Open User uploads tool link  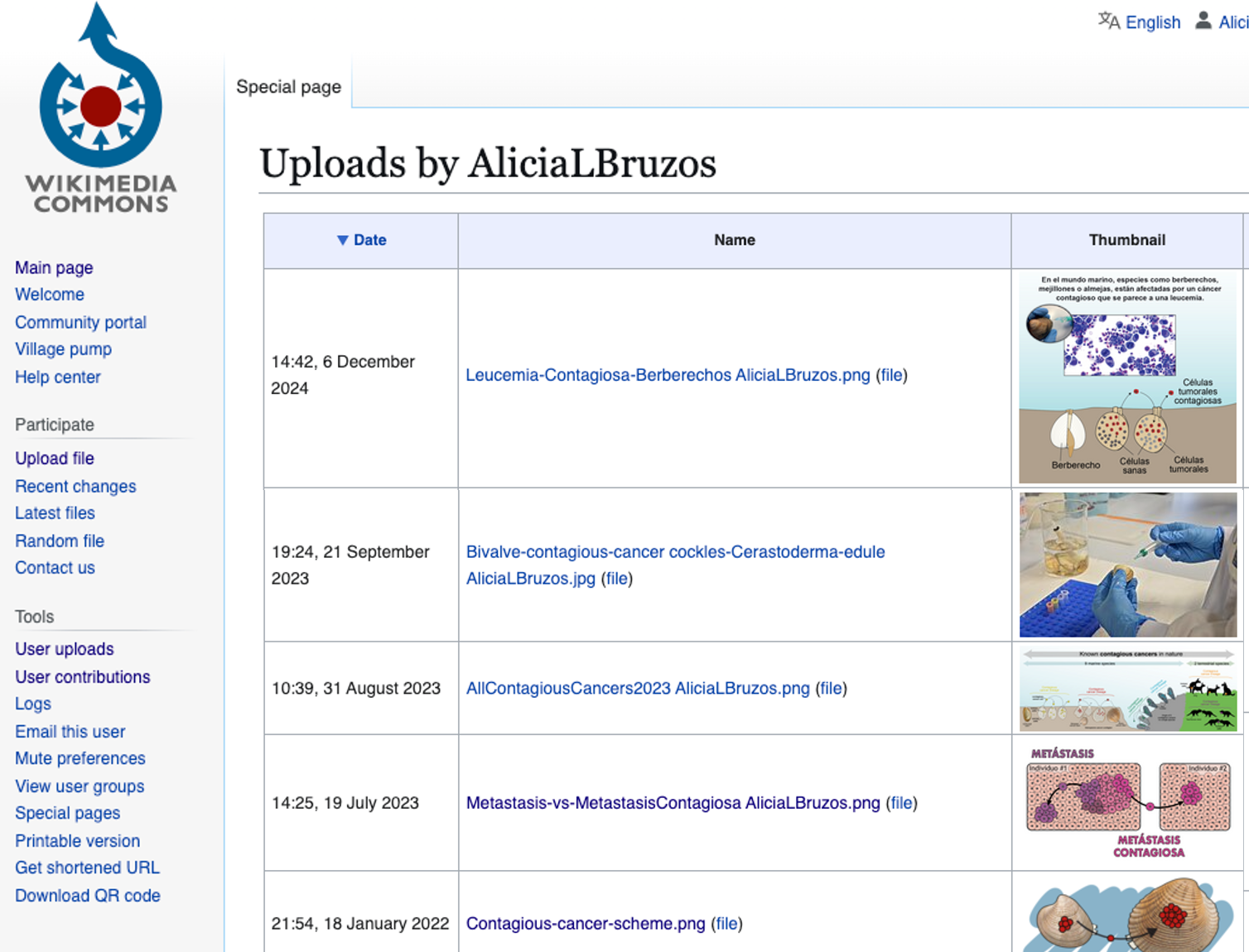coord(65,649)
